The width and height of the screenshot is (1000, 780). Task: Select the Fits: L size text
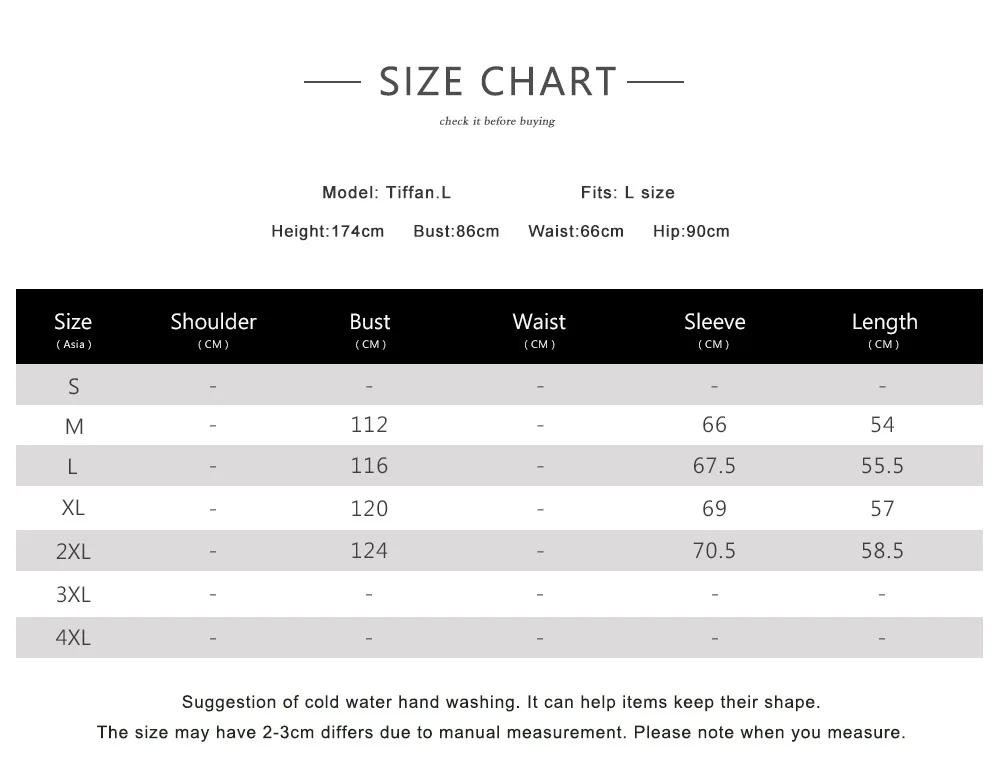tap(628, 193)
